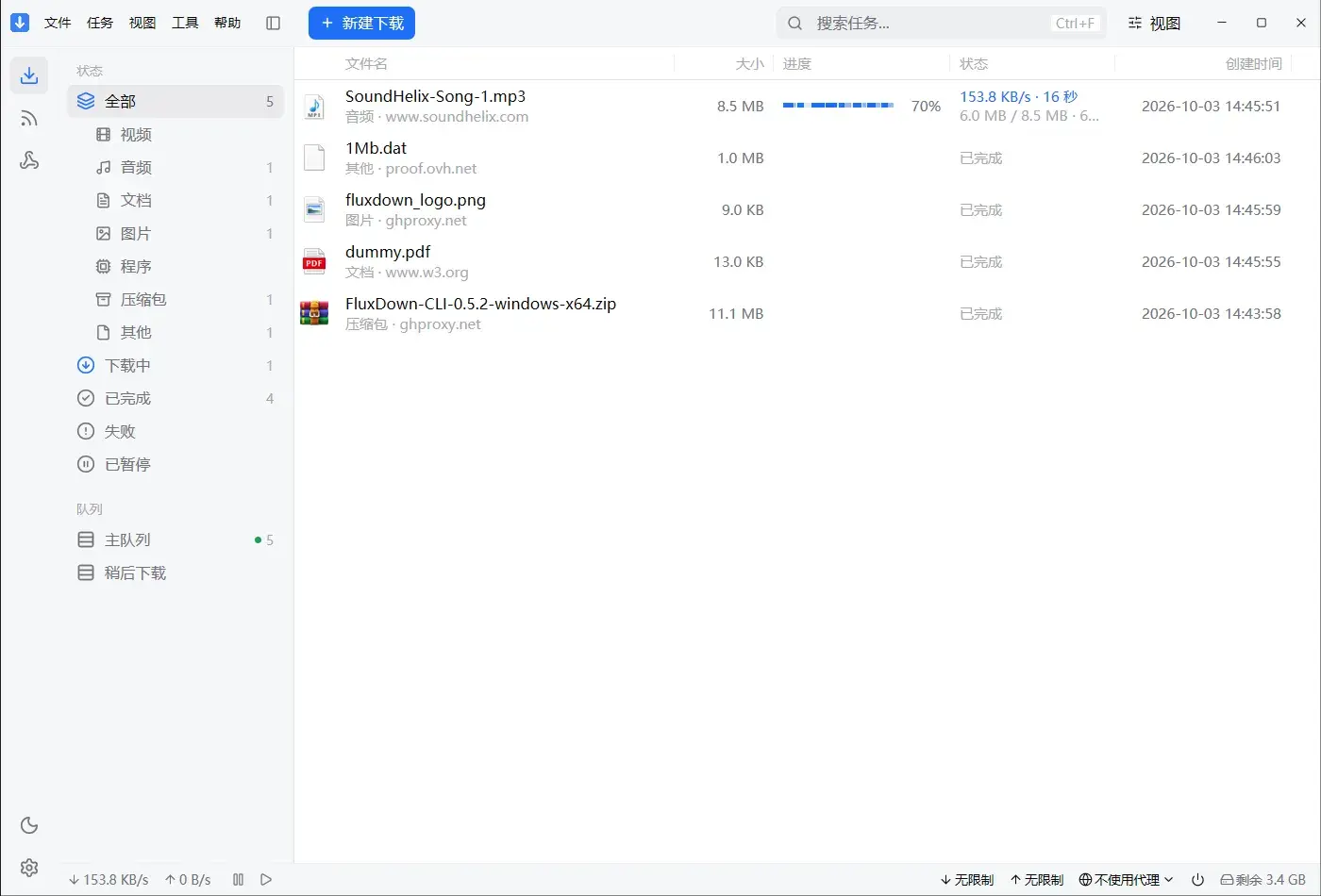
Task: Toggle dark mode moon icon
Action: click(x=29, y=825)
